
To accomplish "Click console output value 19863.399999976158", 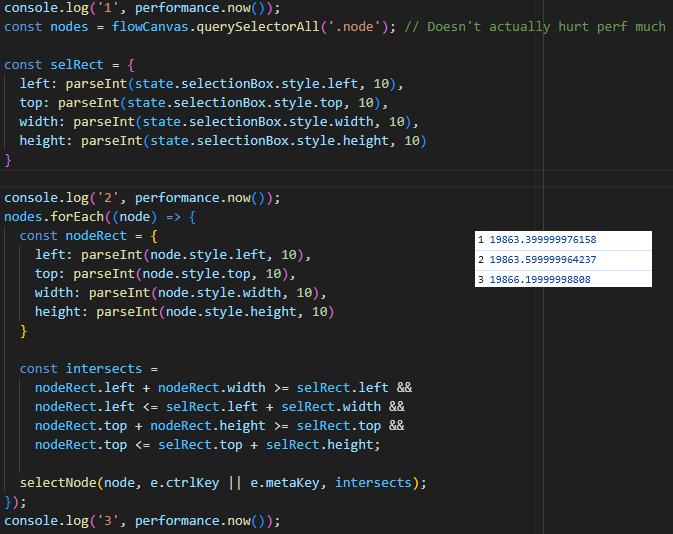I will (x=543, y=240).
